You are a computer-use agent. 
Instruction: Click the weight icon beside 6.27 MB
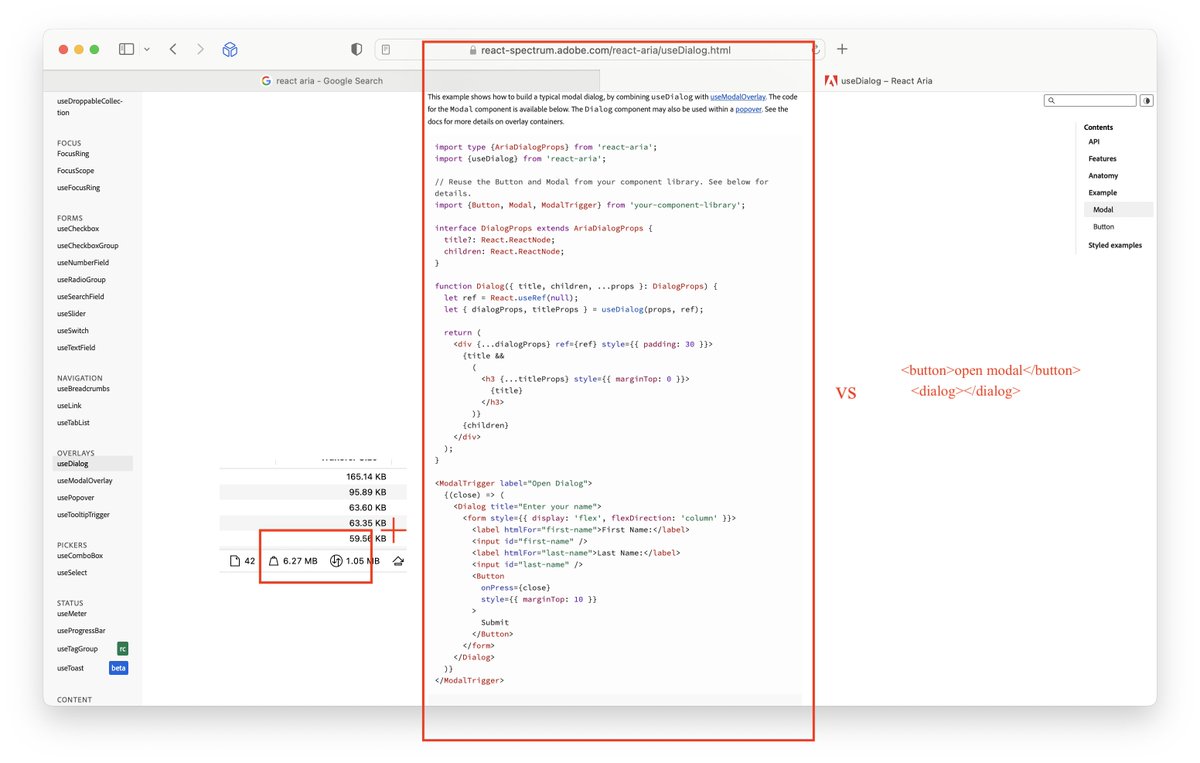[x=274, y=561]
